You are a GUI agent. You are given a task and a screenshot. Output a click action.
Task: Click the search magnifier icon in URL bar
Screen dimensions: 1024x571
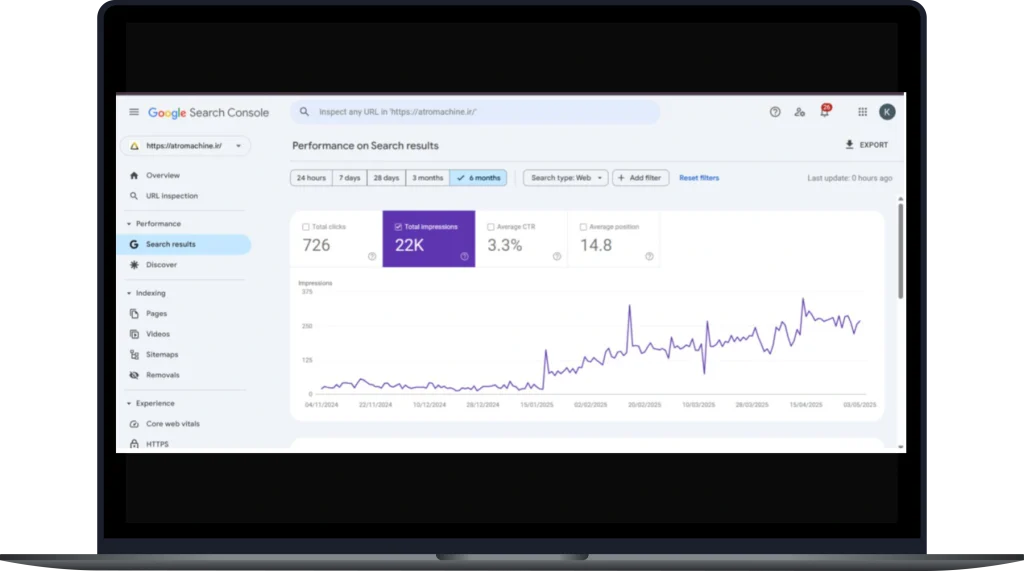point(304,112)
